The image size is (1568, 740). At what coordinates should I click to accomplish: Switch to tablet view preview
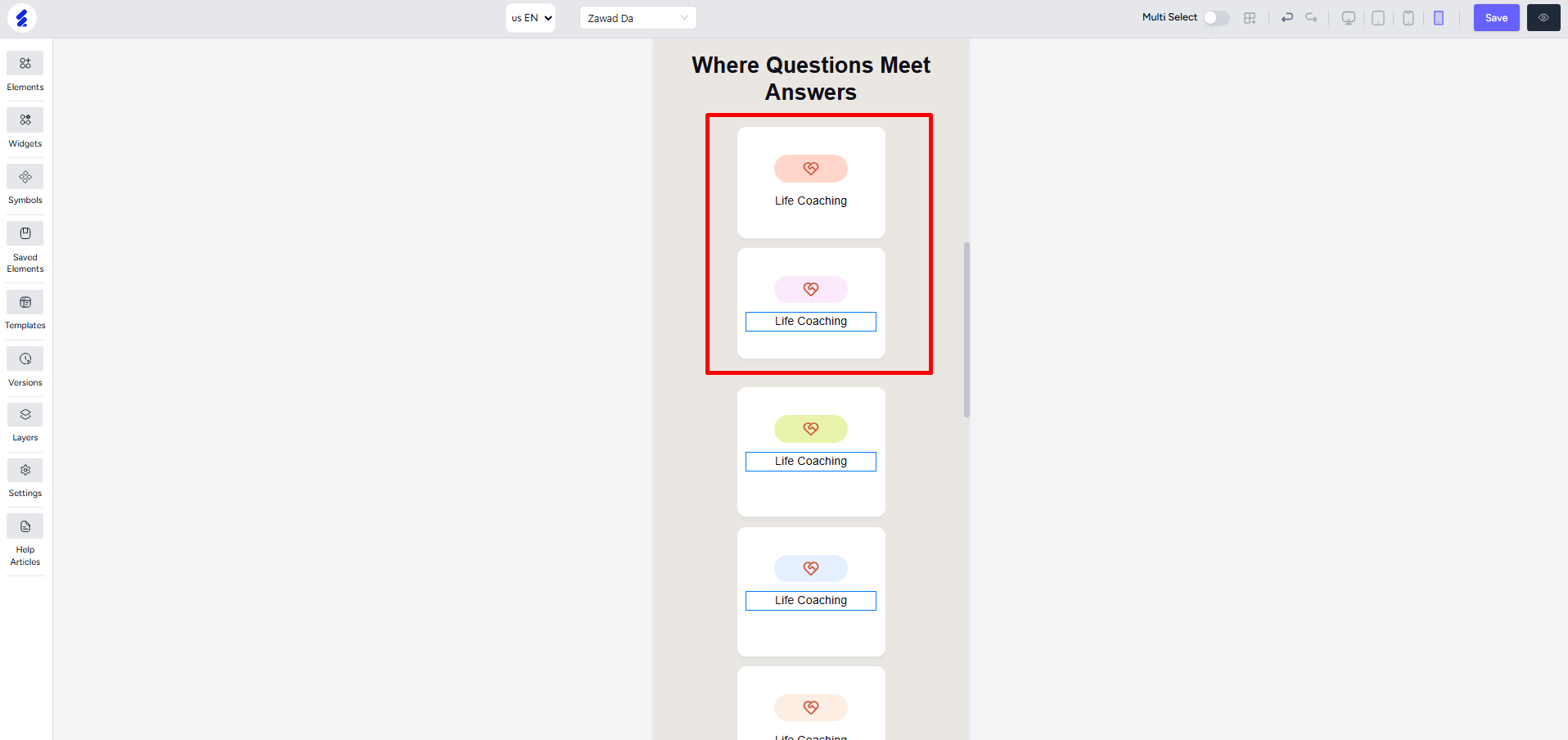(x=1378, y=18)
